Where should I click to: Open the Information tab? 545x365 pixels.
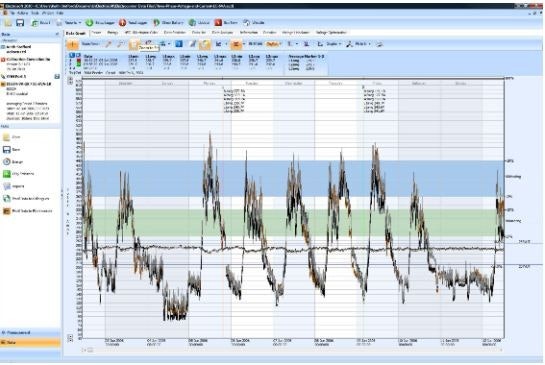[x=249, y=33]
